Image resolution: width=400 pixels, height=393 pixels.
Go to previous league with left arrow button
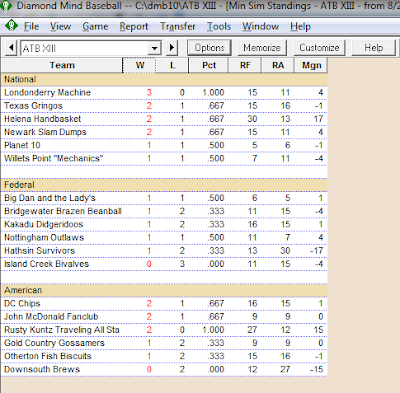pyautogui.click(x=11, y=48)
